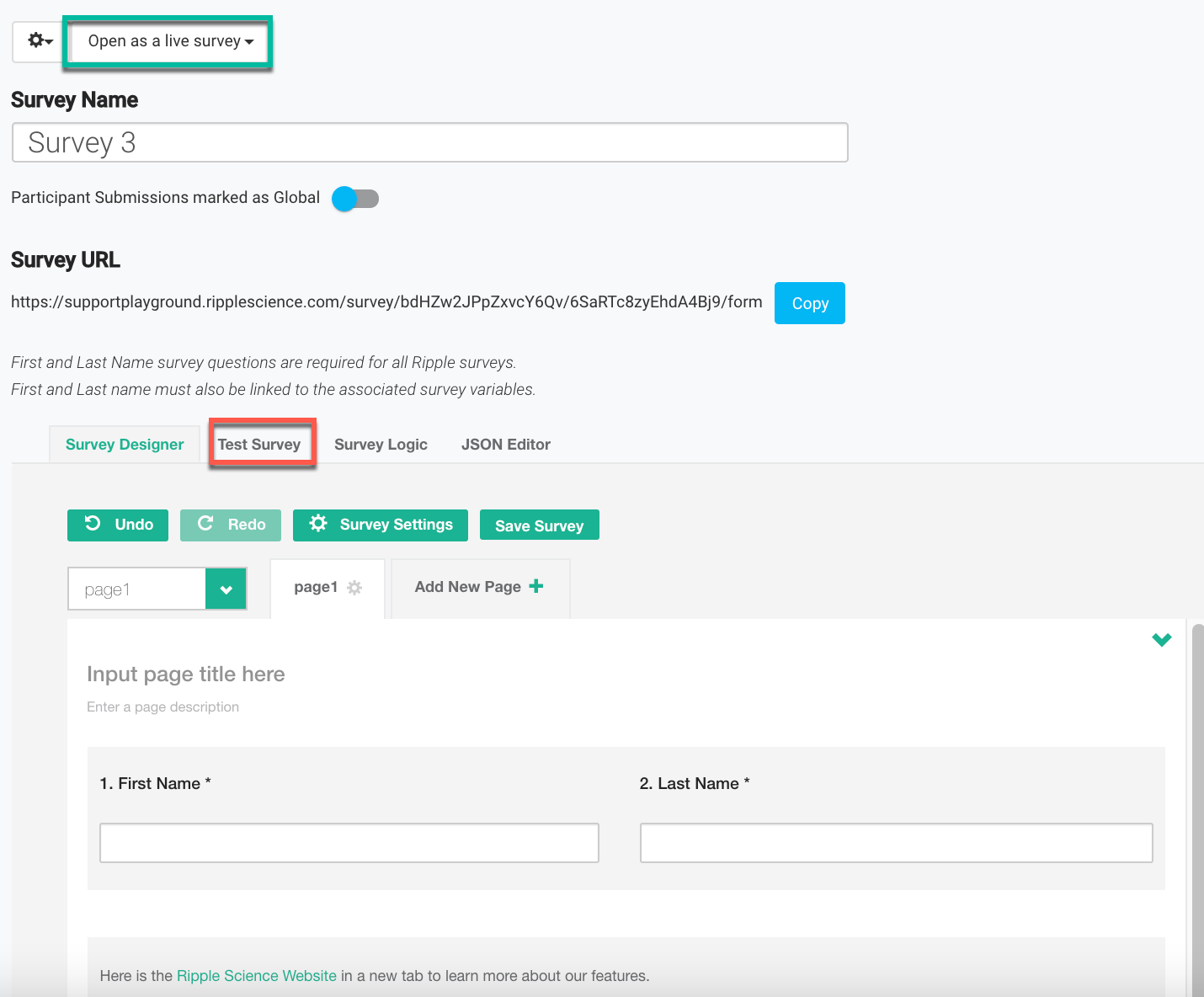Click into the Last Name input box
This screenshot has width=1204, height=997.
896,843
